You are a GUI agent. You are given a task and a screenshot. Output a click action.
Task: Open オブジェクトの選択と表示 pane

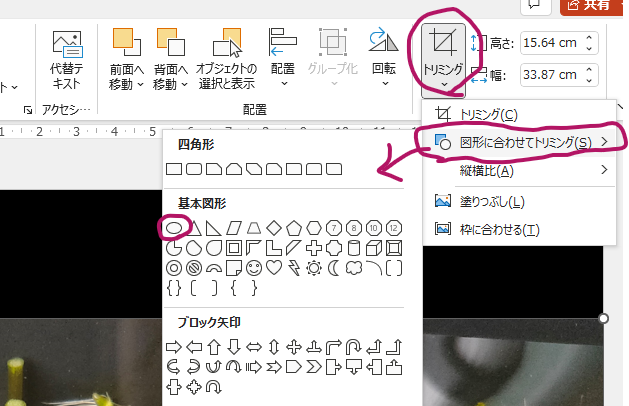(x=227, y=60)
